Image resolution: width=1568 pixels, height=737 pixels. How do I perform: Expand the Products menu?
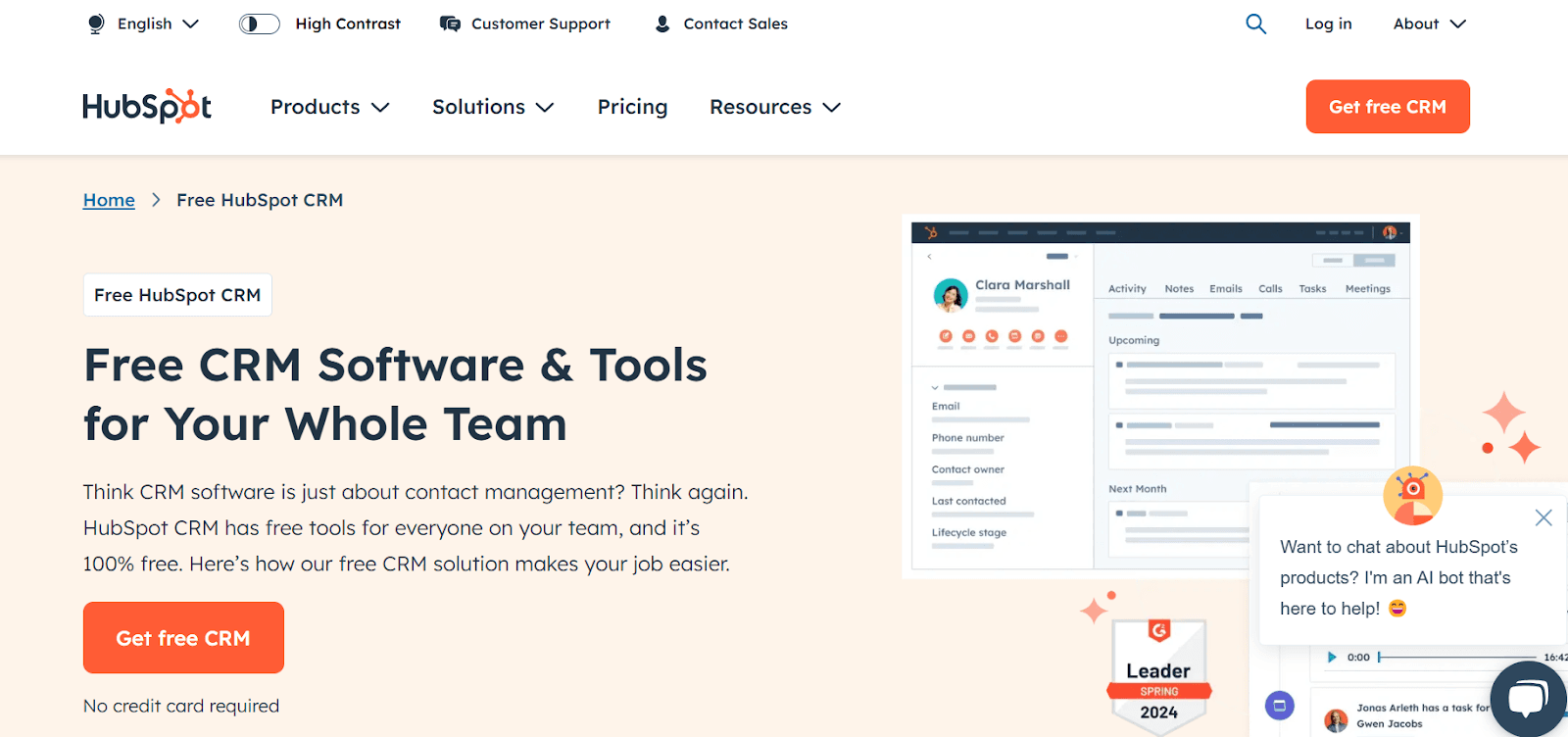pyautogui.click(x=330, y=107)
